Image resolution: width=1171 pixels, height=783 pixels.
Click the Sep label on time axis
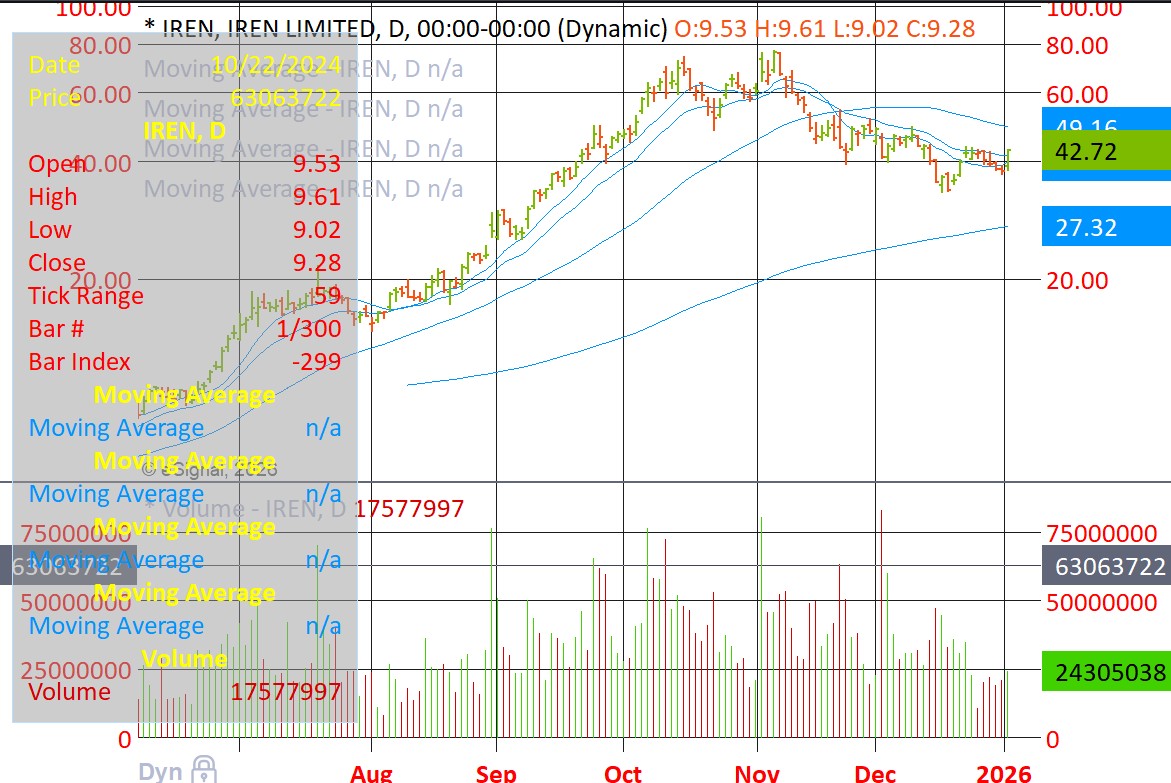click(x=496, y=773)
